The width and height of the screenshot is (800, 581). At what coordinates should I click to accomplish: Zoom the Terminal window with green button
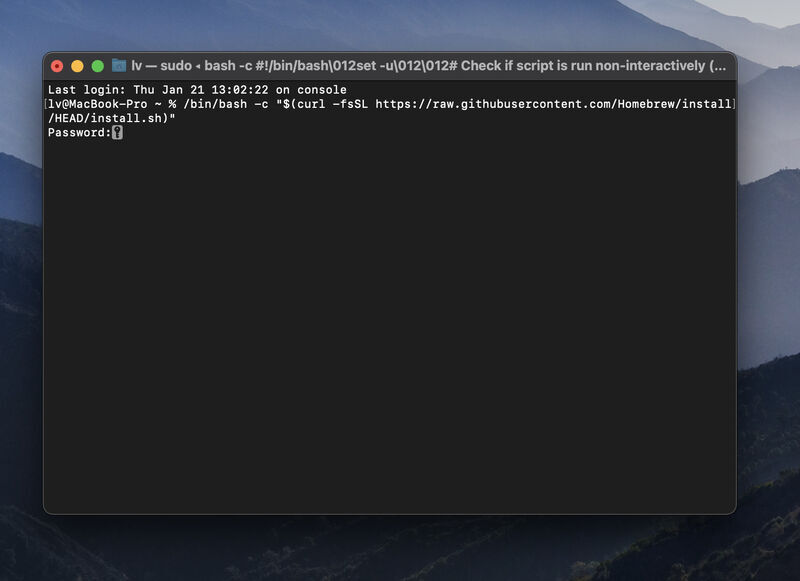(x=98, y=66)
